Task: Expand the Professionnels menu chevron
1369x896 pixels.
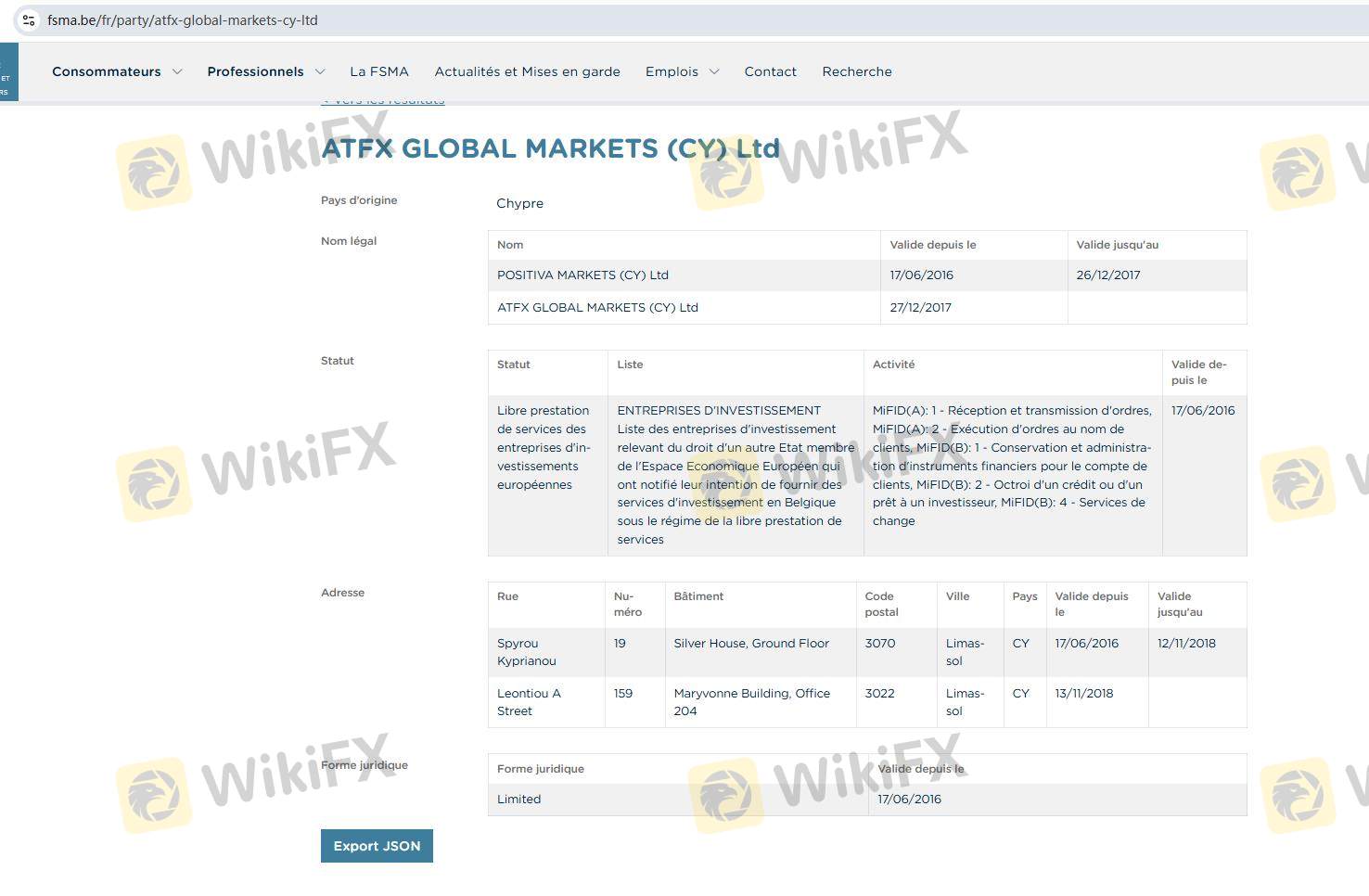Action: coord(320,71)
